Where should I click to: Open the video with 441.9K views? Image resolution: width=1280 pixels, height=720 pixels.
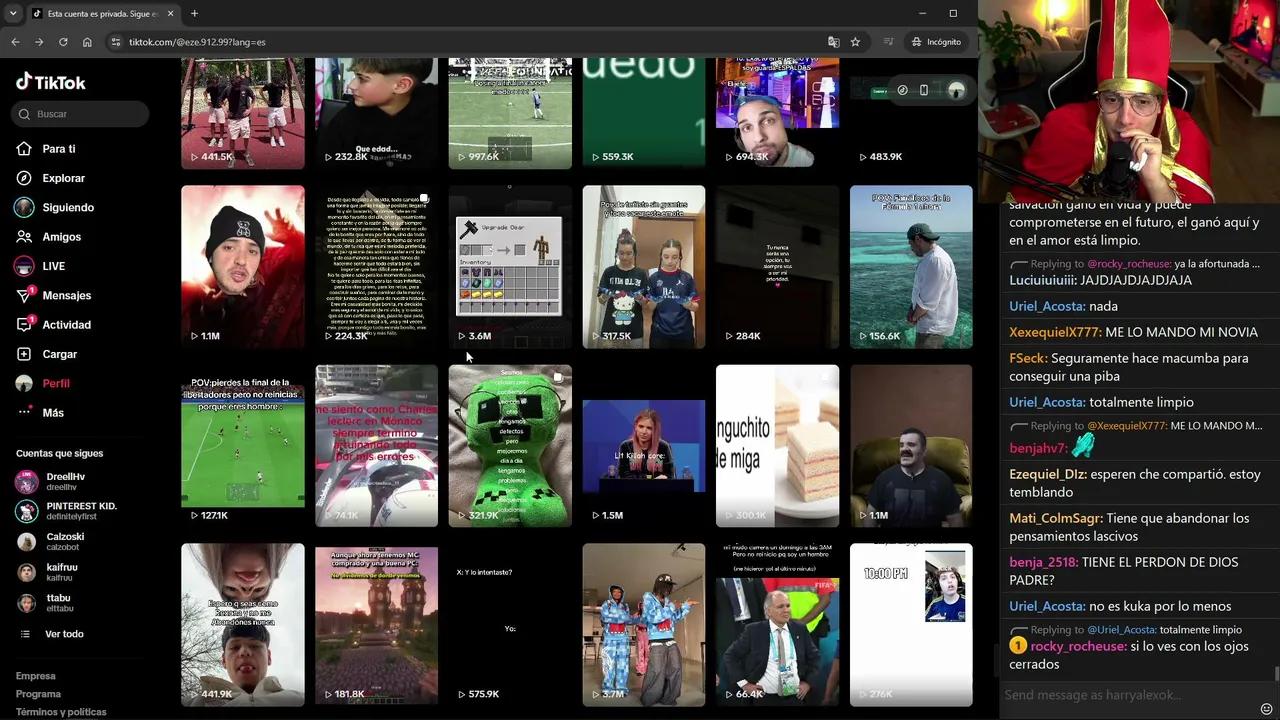click(243, 625)
